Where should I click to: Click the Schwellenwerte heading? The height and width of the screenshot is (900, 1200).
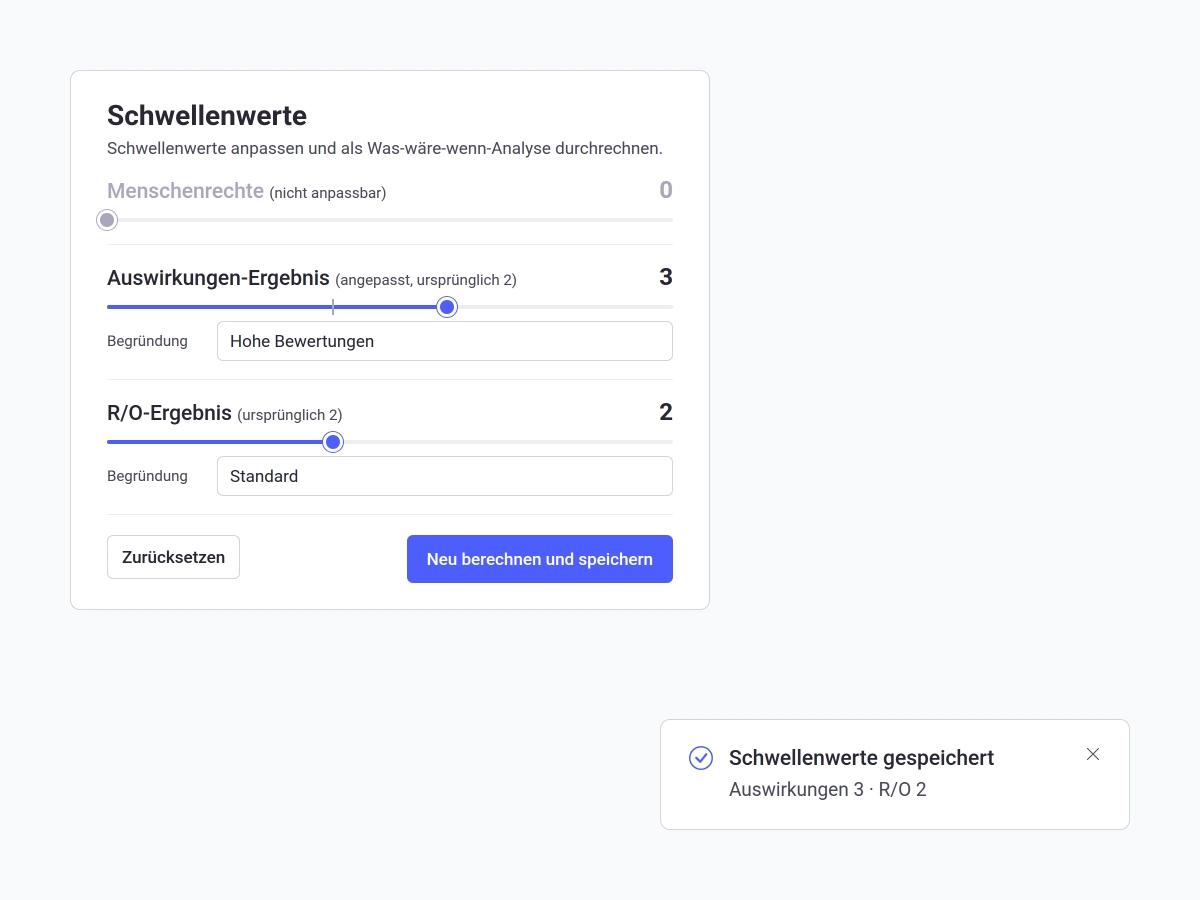[x=207, y=116]
